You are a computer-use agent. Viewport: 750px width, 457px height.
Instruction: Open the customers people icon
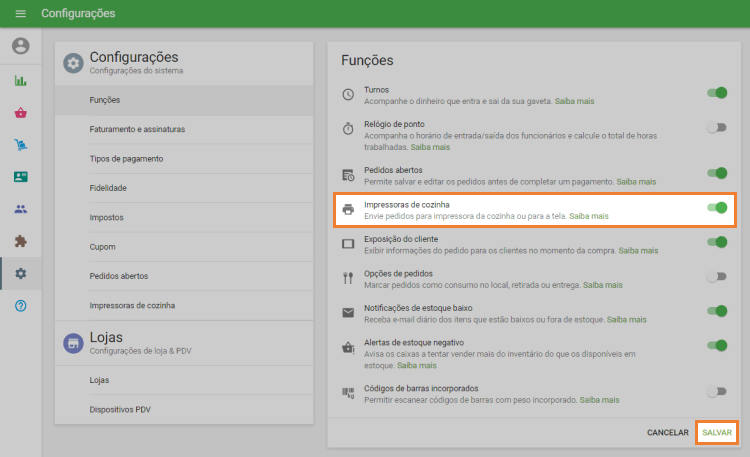click(x=21, y=209)
